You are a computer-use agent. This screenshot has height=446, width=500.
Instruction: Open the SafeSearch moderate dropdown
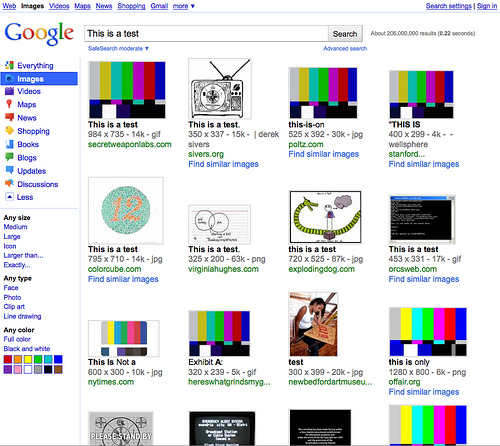coord(118,48)
